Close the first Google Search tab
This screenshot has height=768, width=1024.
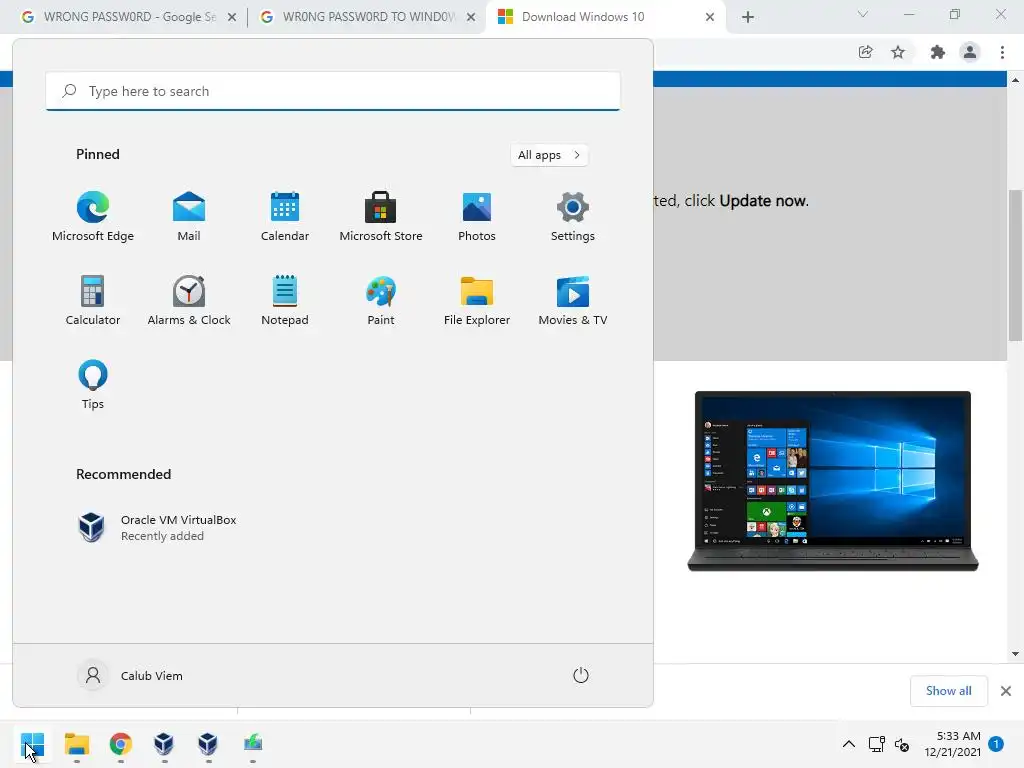(232, 17)
